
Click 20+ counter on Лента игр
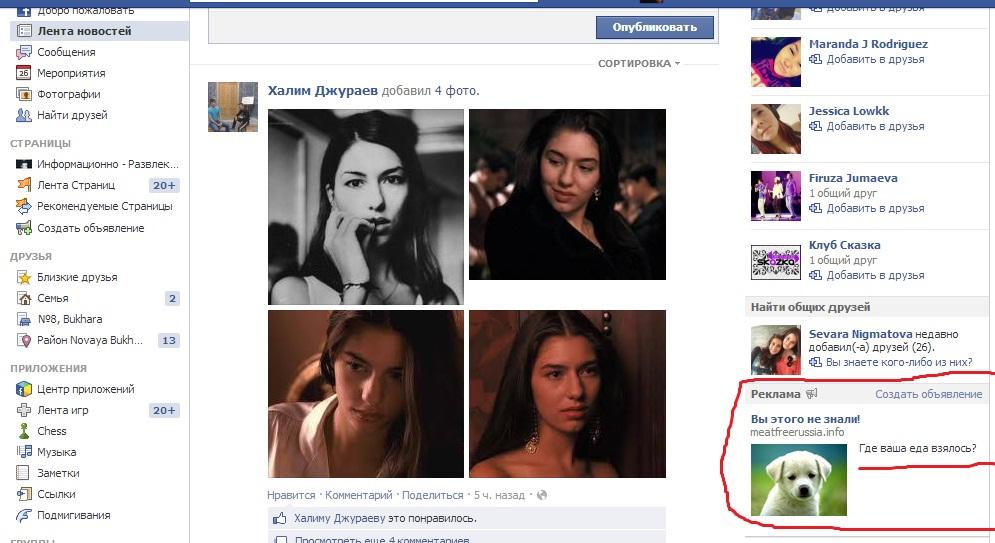(x=164, y=410)
